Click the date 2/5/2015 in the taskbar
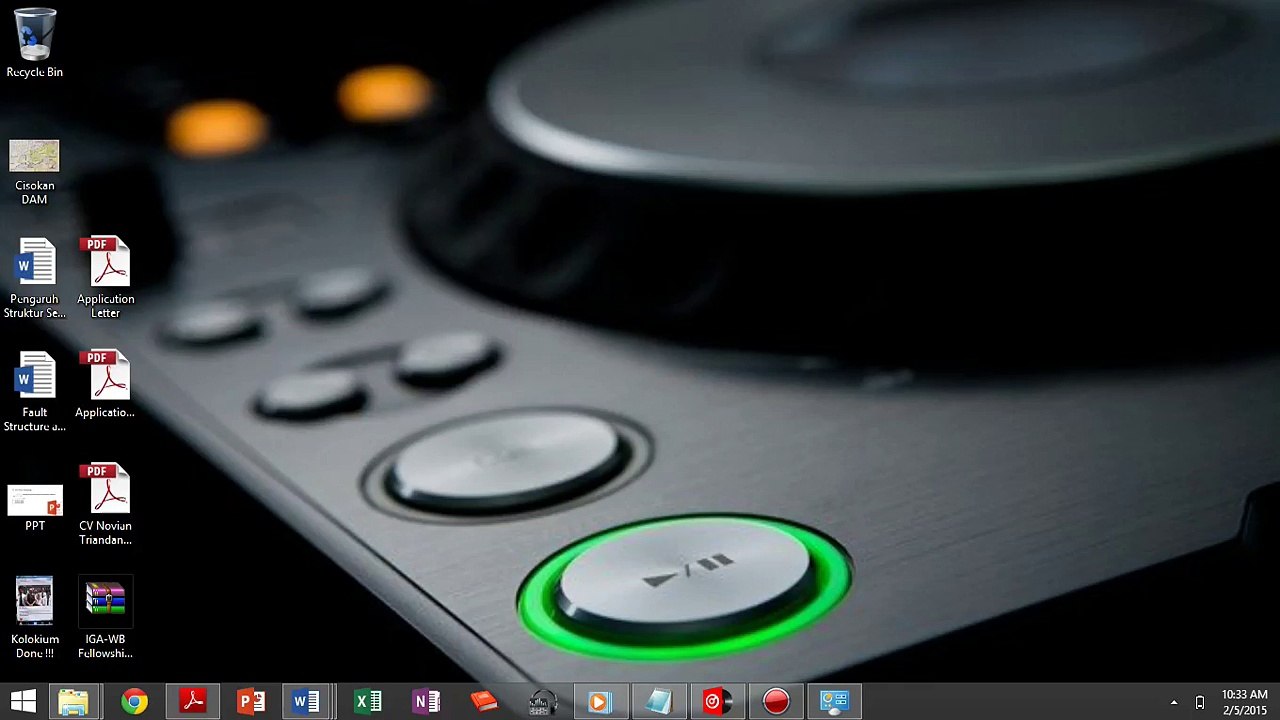Image resolution: width=1280 pixels, height=720 pixels. coord(1244,710)
